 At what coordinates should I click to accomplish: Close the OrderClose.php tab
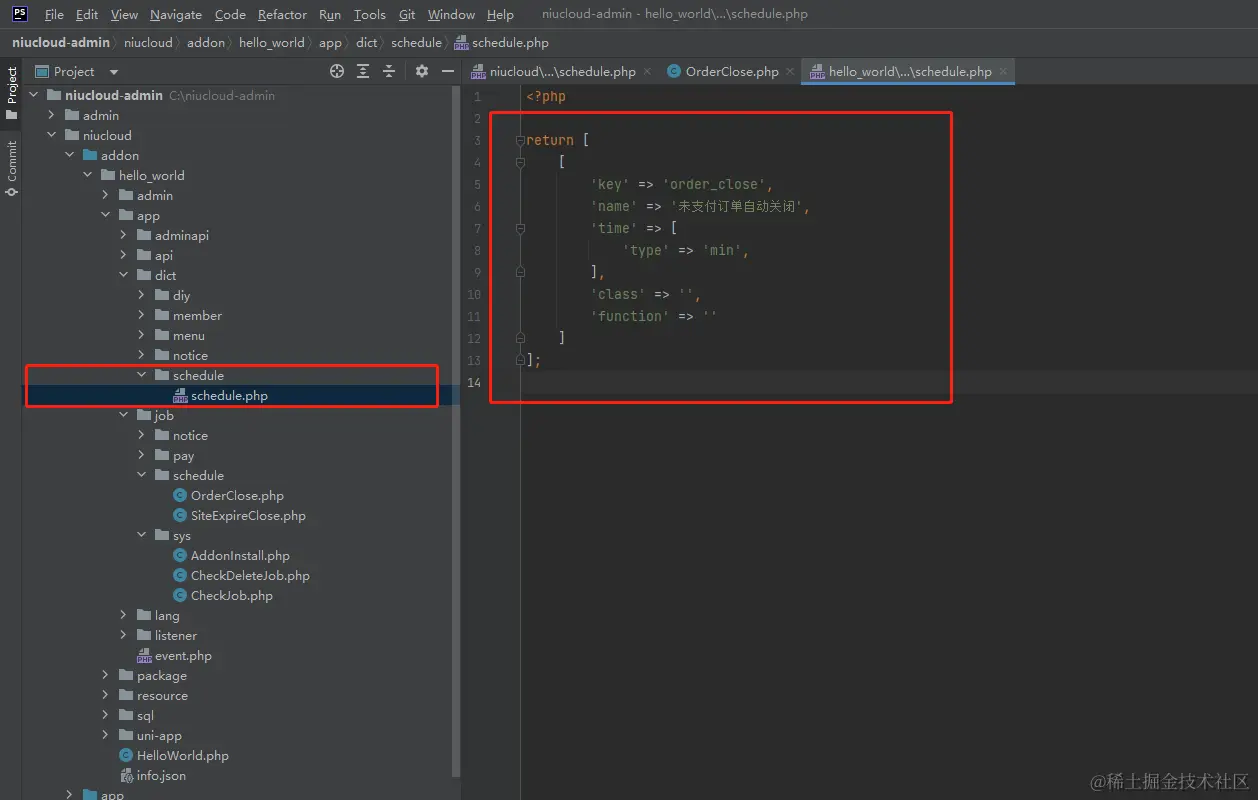tap(790, 71)
